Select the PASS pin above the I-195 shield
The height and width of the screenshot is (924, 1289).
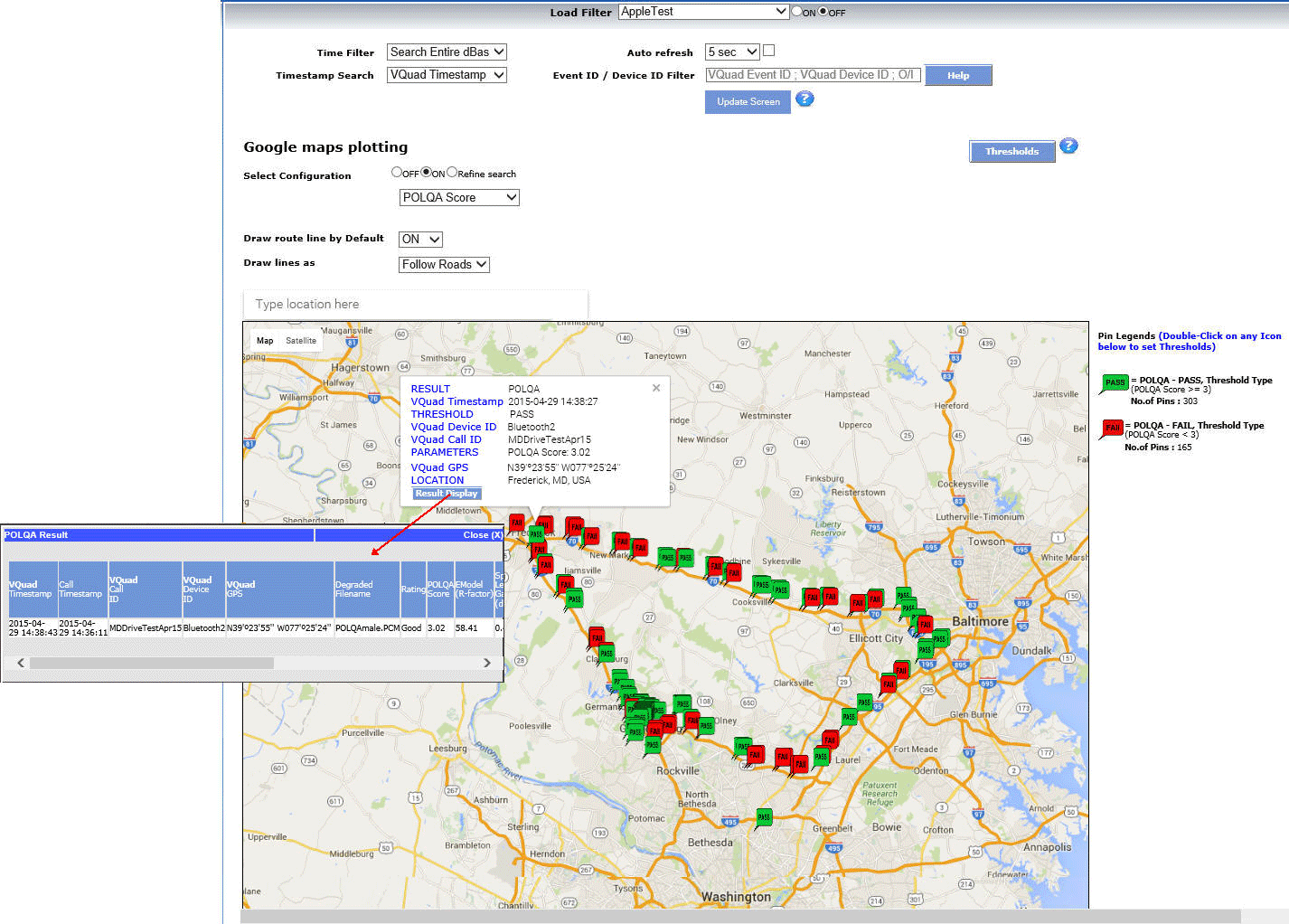[925, 649]
